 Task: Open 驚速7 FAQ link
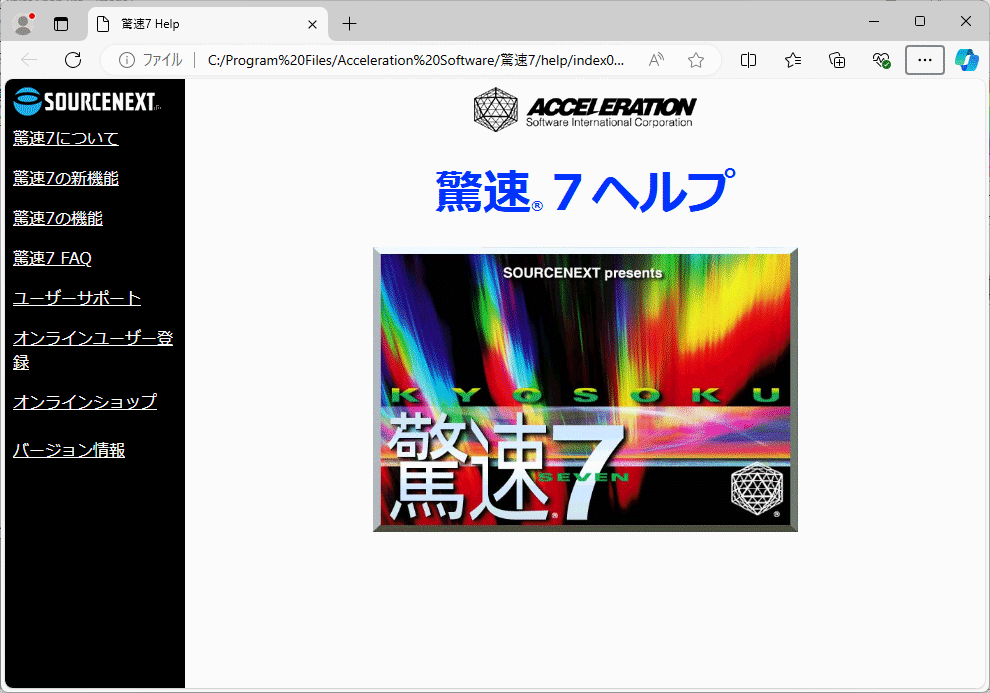(x=52, y=258)
